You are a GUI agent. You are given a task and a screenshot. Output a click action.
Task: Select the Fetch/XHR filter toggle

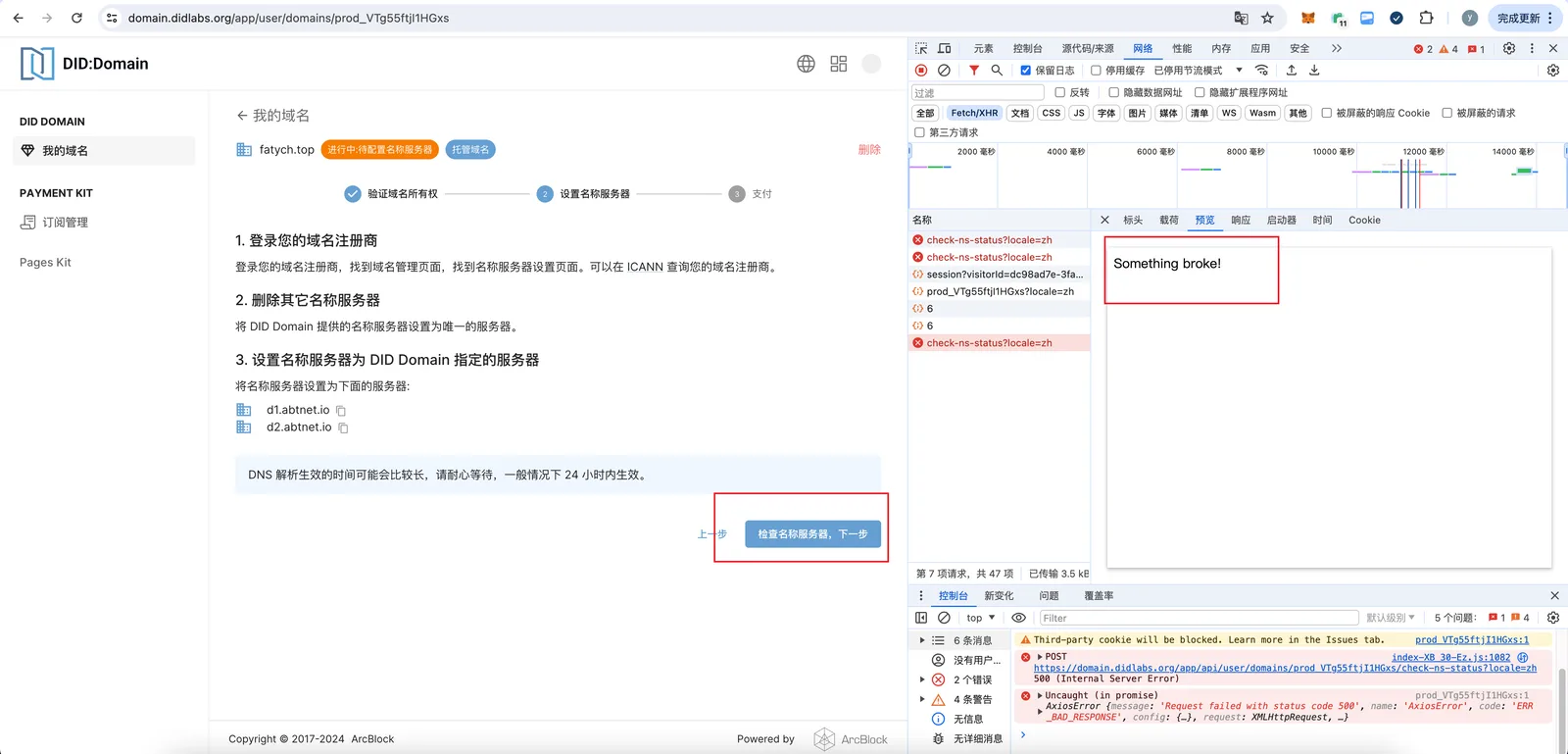coord(974,113)
